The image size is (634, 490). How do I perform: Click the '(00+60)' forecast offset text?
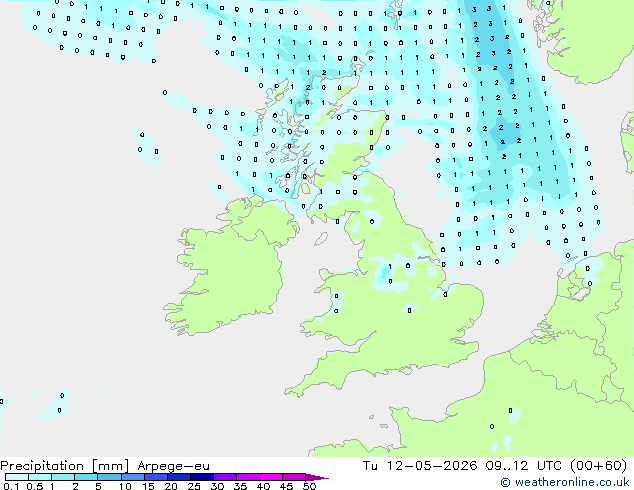(598, 465)
